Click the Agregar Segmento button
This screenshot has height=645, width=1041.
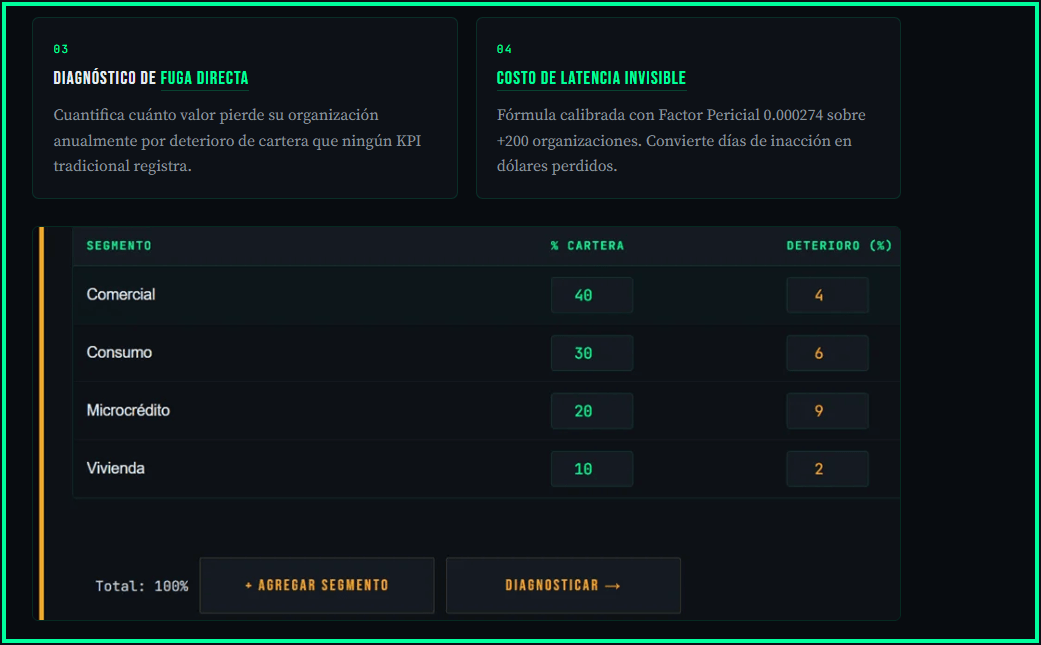pyautogui.click(x=317, y=585)
